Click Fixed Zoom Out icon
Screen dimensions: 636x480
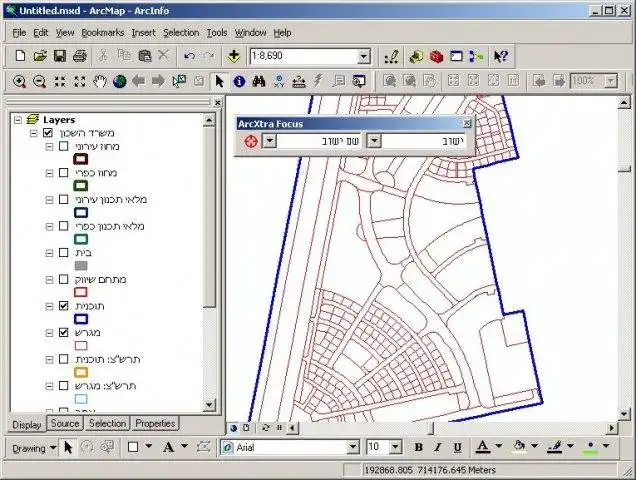[x=80, y=81]
